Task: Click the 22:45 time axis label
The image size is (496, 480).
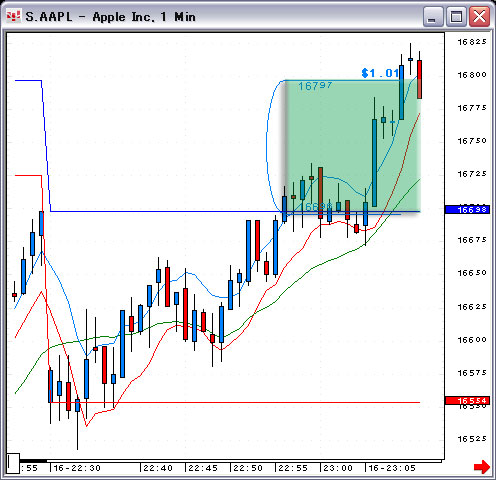Action: click(203, 468)
